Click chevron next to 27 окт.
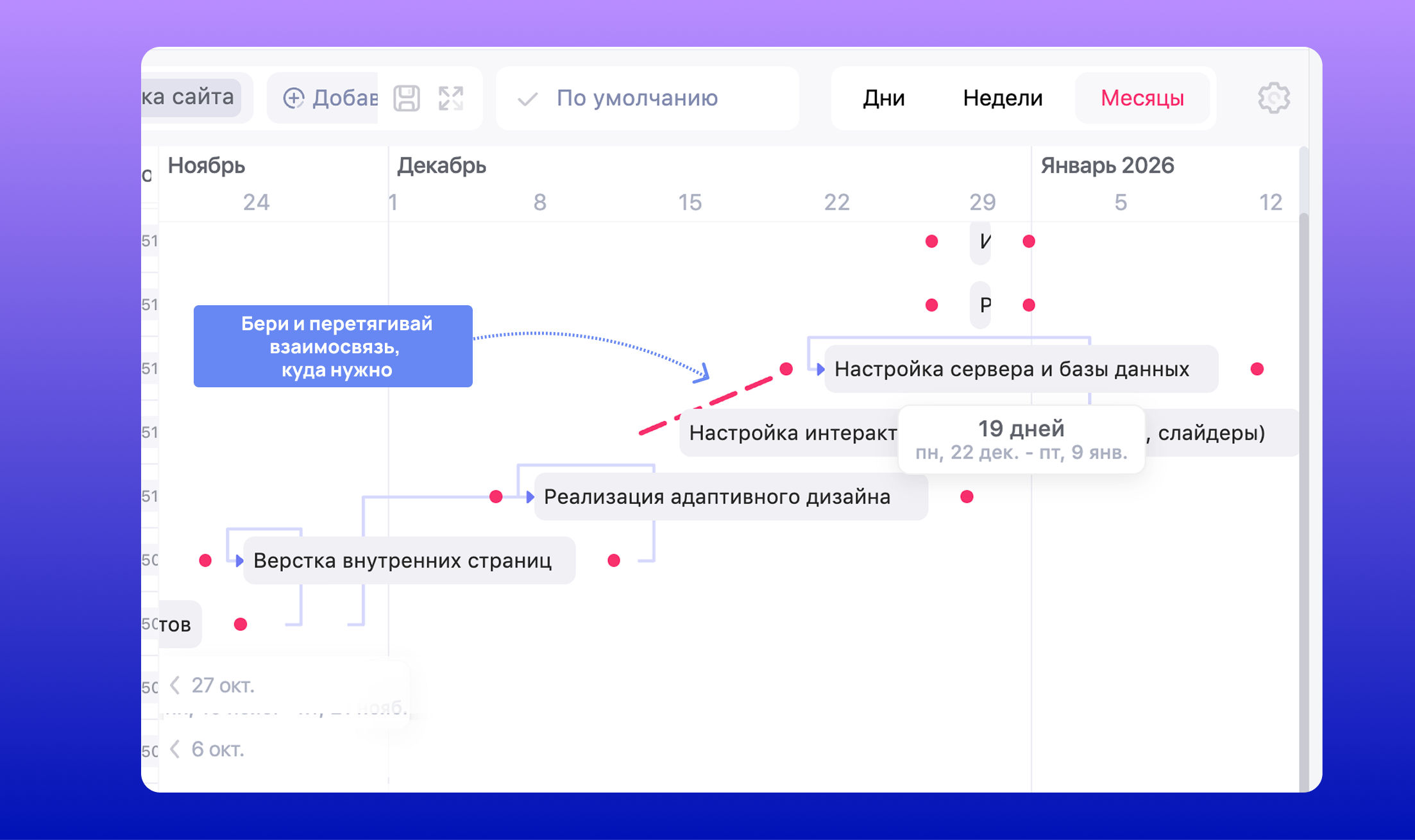Screen dimensions: 1415x840 [175, 685]
